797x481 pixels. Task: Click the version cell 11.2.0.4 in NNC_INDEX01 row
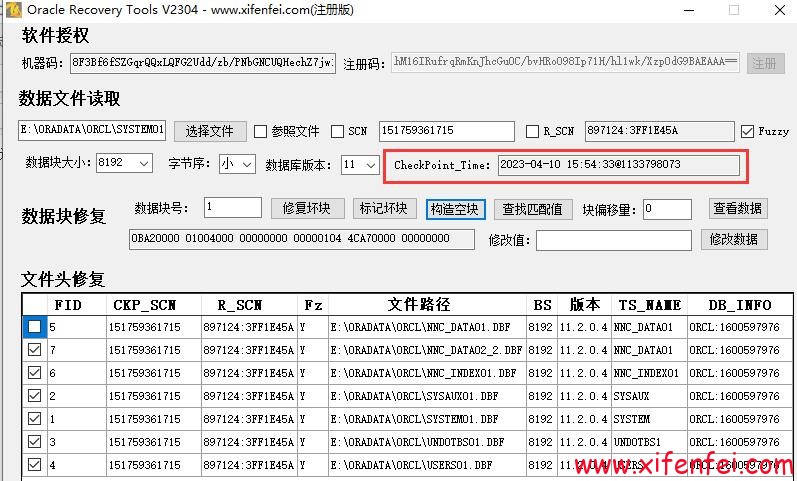coord(585,373)
